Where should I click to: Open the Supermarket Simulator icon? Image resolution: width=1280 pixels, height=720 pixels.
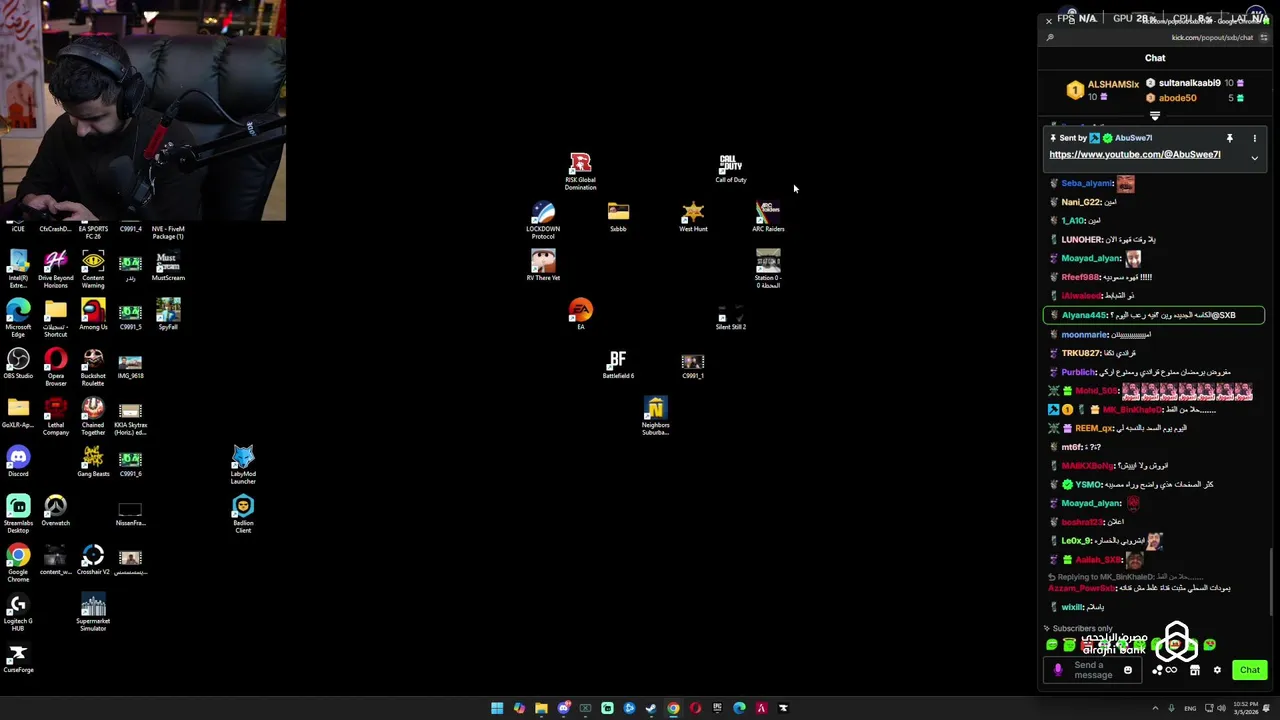(x=93, y=612)
